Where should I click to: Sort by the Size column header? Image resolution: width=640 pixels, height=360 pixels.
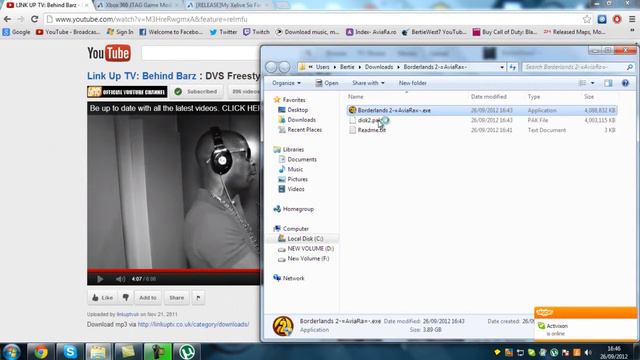(589, 97)
